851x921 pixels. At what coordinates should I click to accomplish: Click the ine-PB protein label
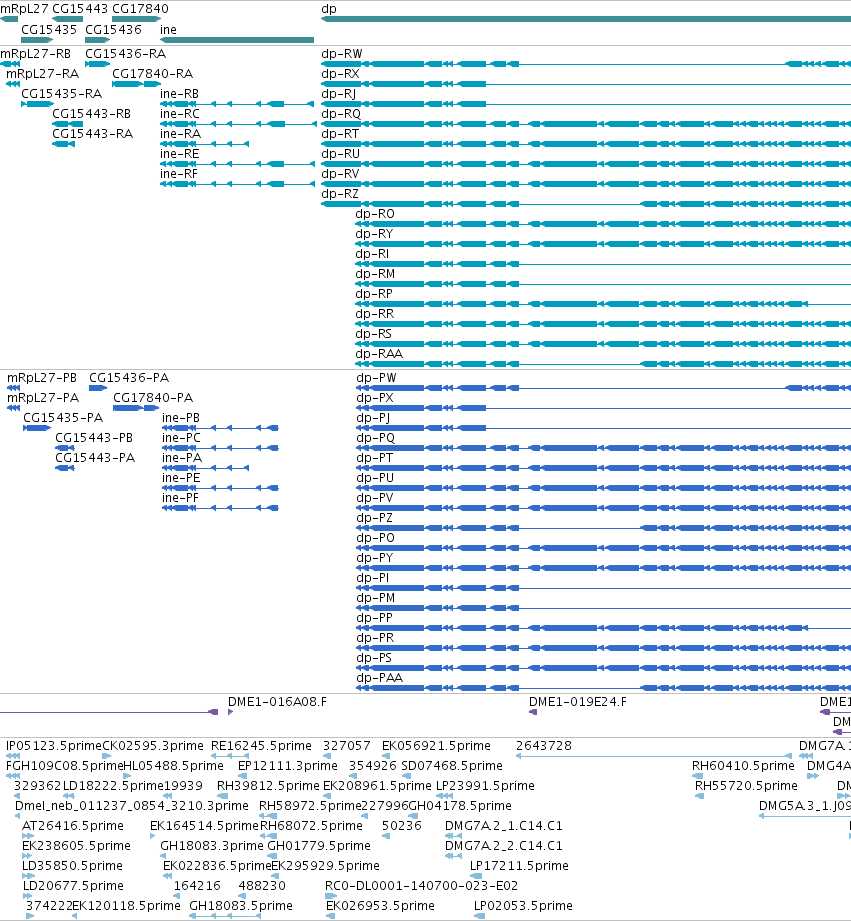tap(181, 418)
